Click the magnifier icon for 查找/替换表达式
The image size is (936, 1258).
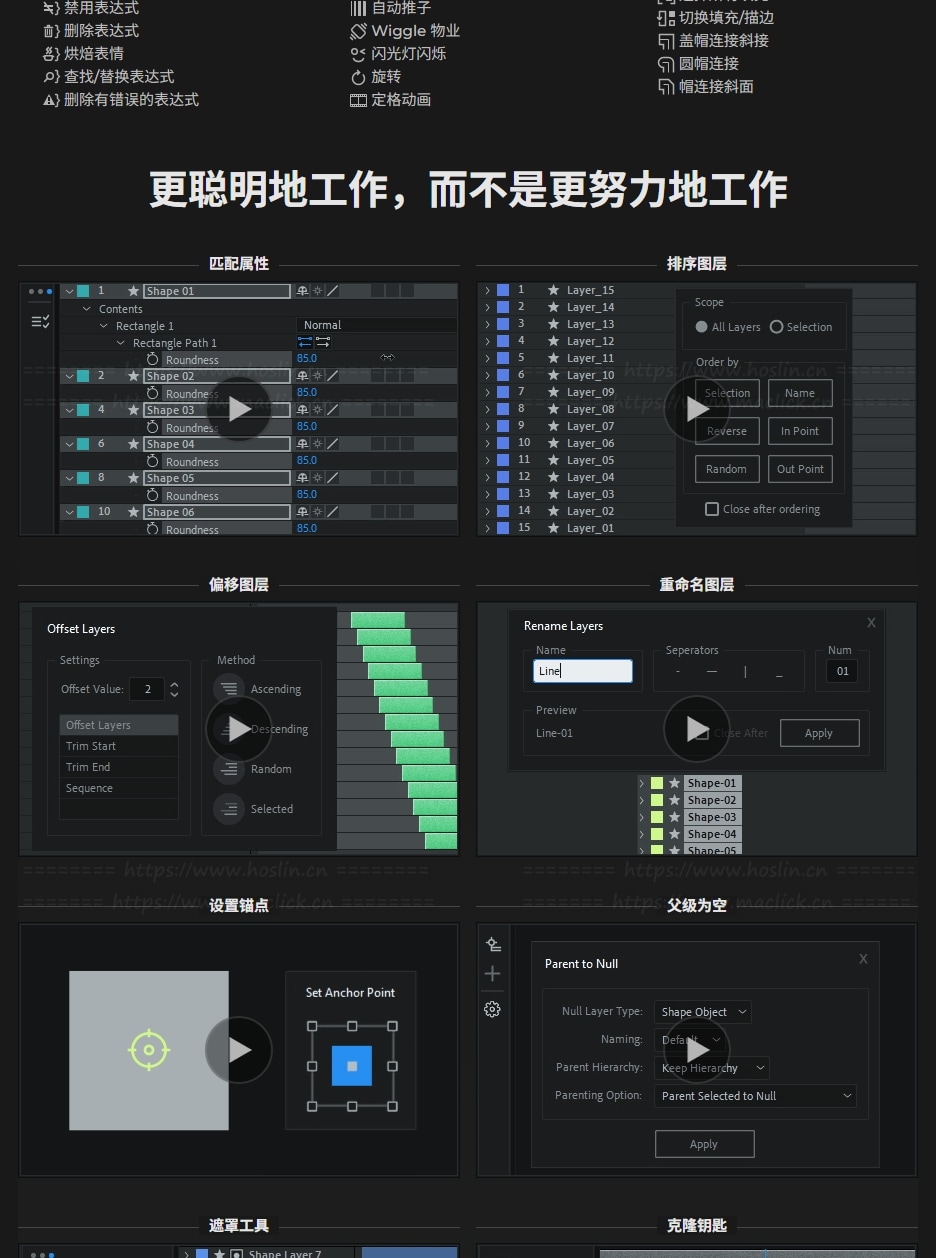51,77
